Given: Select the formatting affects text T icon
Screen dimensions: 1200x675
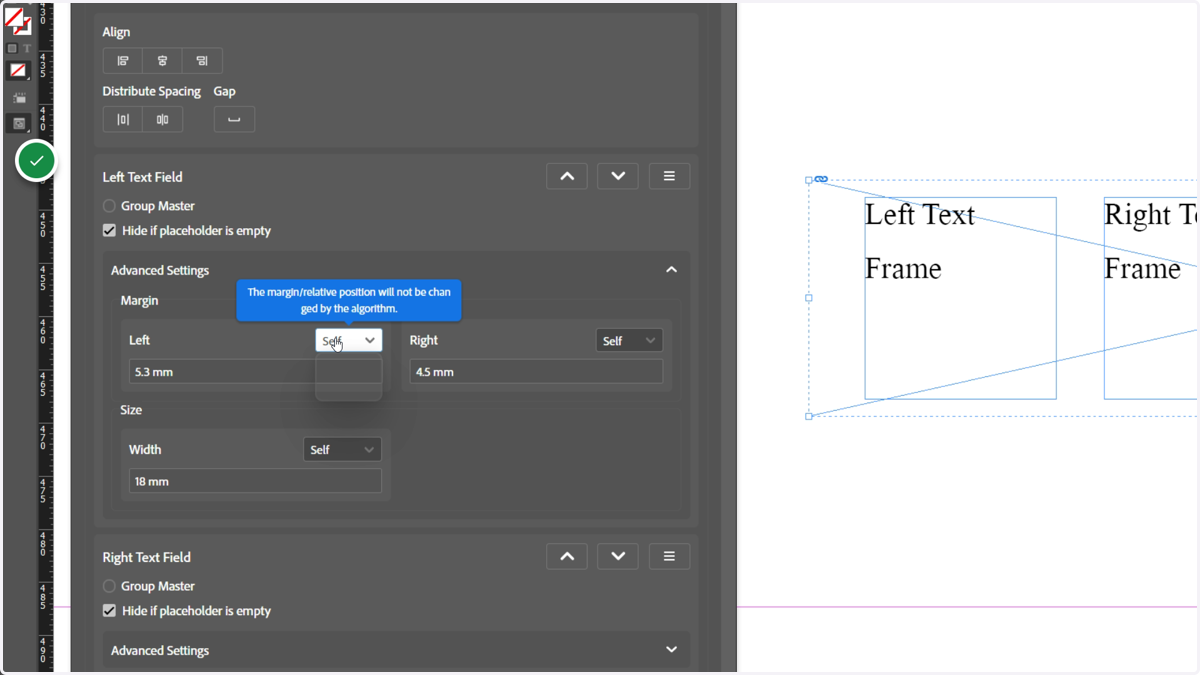Looking at the screenshot, I should pyautogui.click(x=27, y=48).
